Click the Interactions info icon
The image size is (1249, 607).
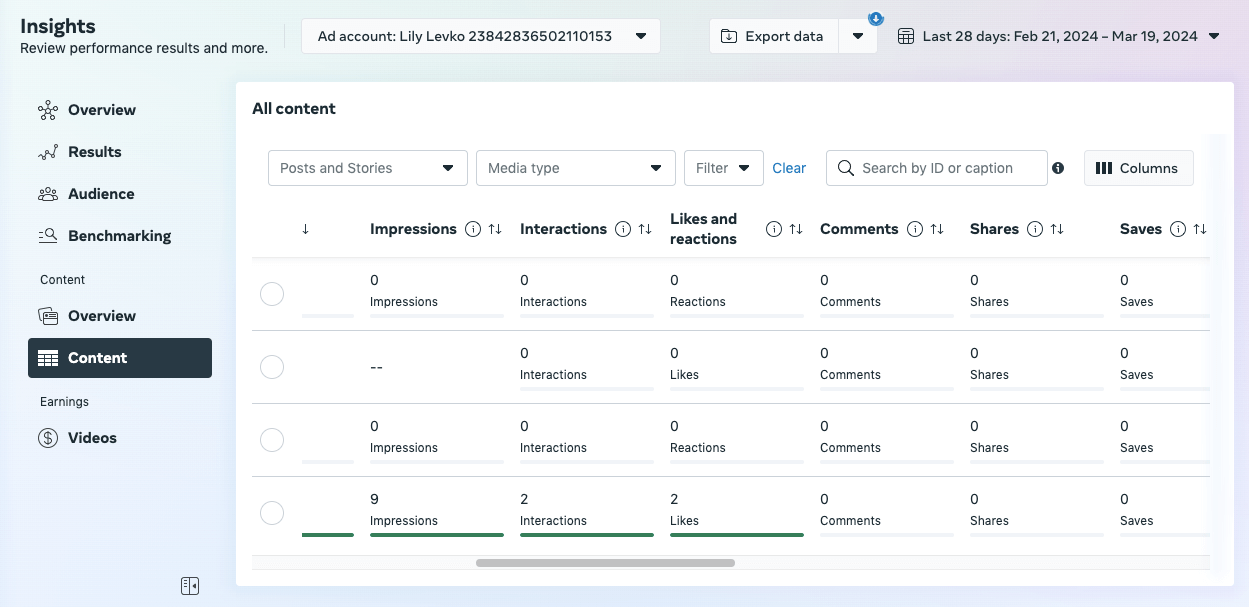tap(623, 229)
